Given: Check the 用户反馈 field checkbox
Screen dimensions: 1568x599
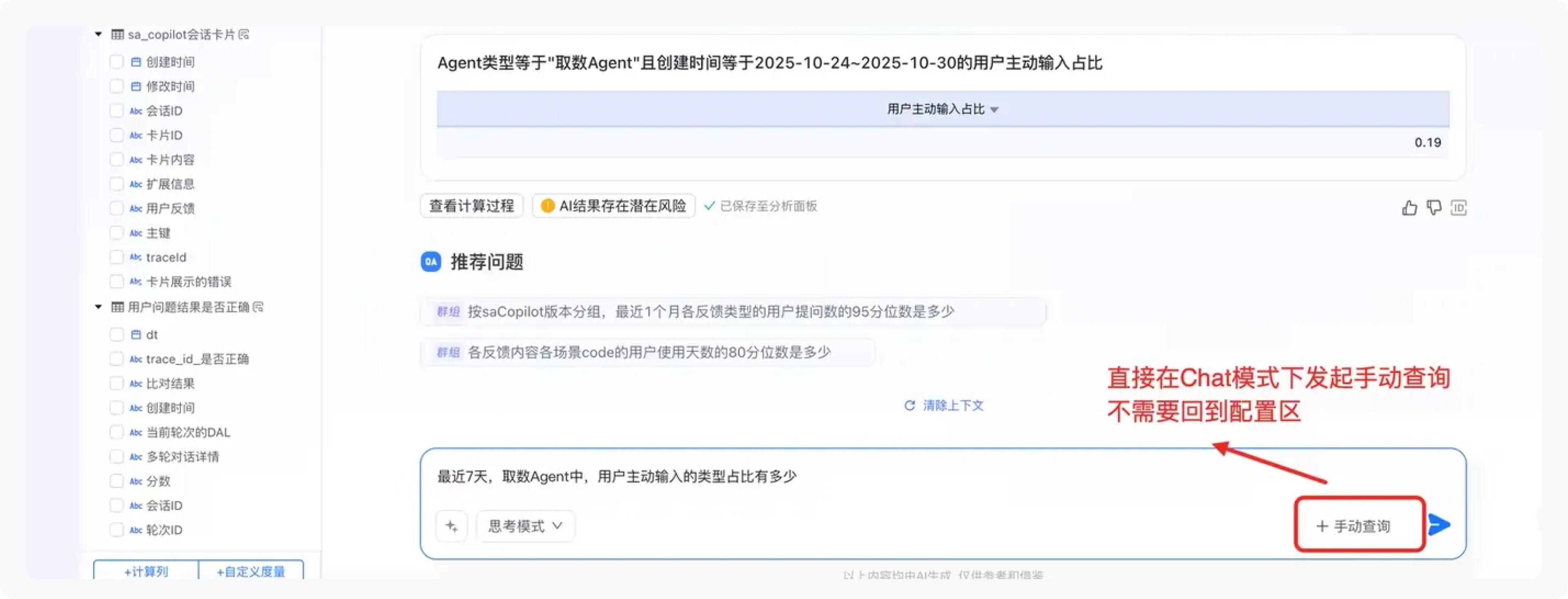Looking at the screenshot, I should 117,208.
